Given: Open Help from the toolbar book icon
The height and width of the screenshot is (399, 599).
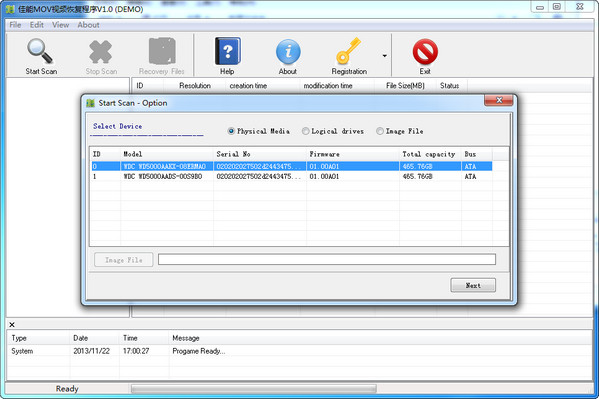Looking at the screenshot, I should click(228, 51).
